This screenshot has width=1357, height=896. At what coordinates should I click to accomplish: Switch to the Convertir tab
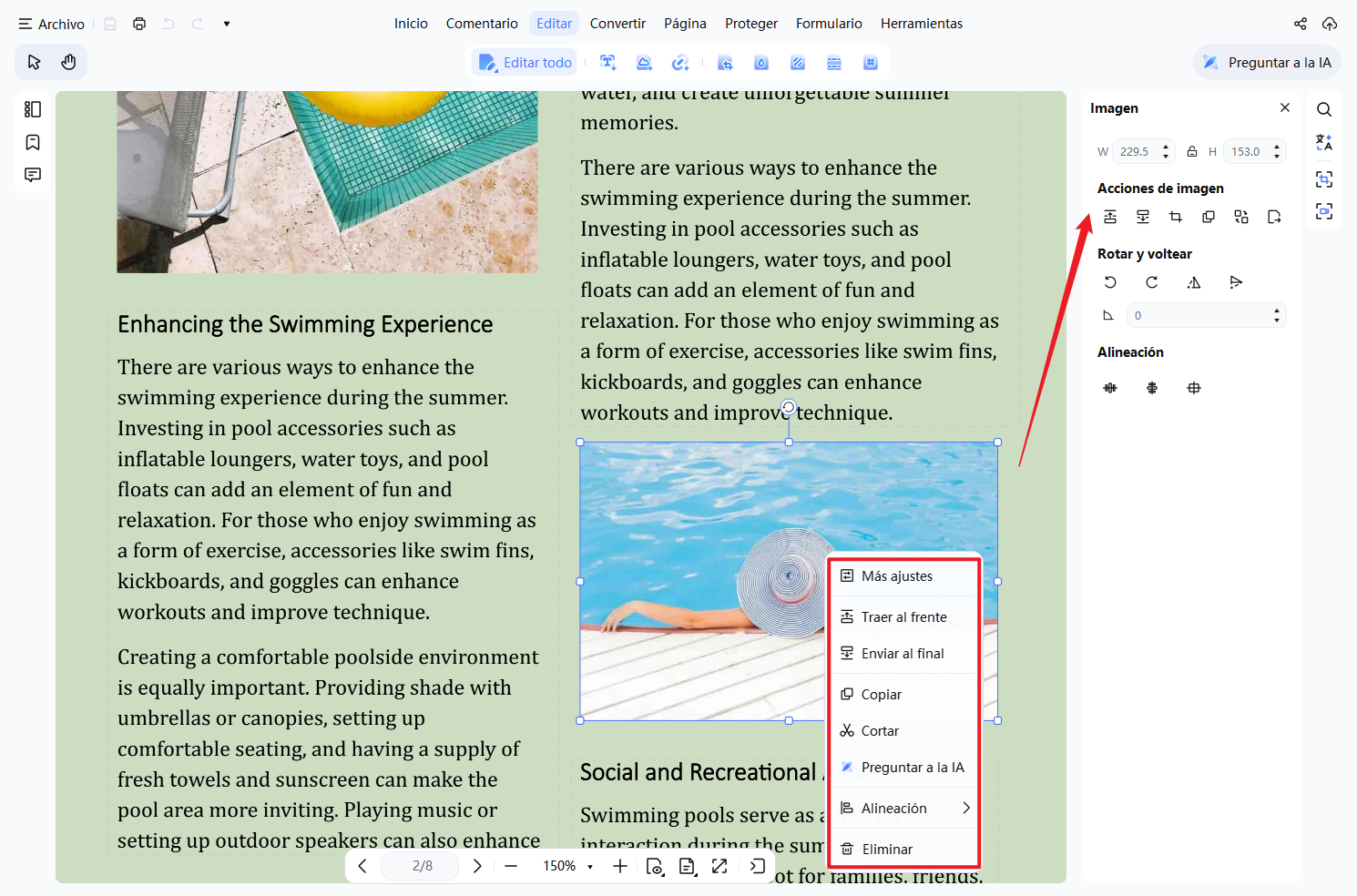[x=617, y=23]
